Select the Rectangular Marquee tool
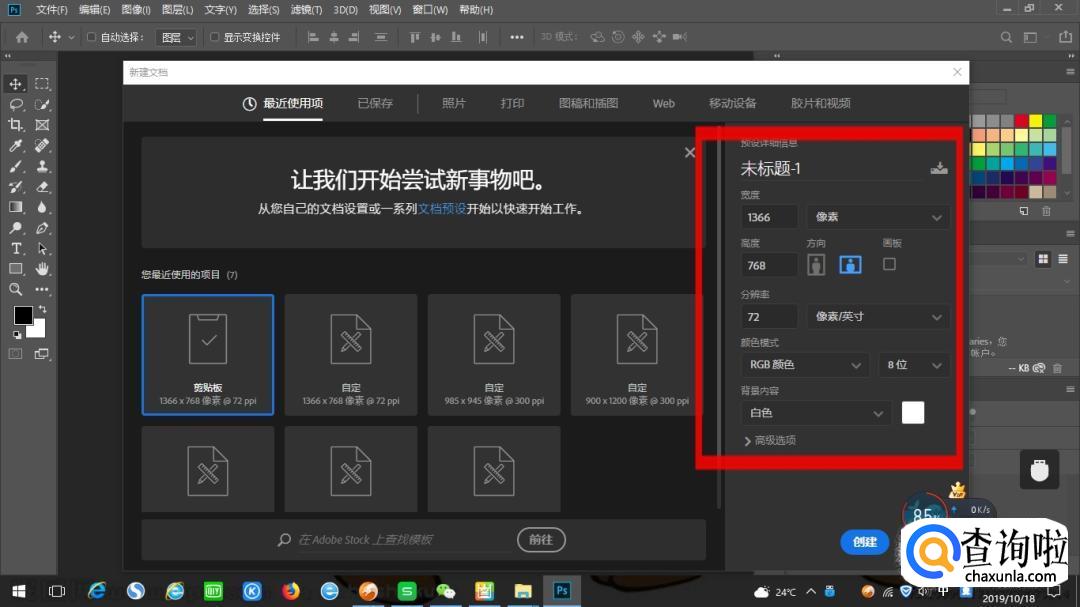The height and width of the screenshot is (607, 1080). click(43, 84)
